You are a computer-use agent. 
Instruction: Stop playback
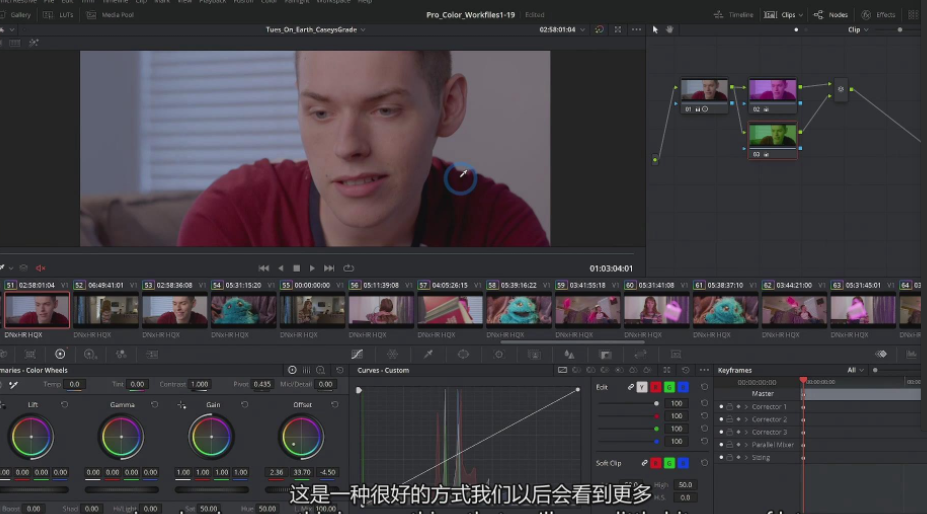[x=296, y=268]
